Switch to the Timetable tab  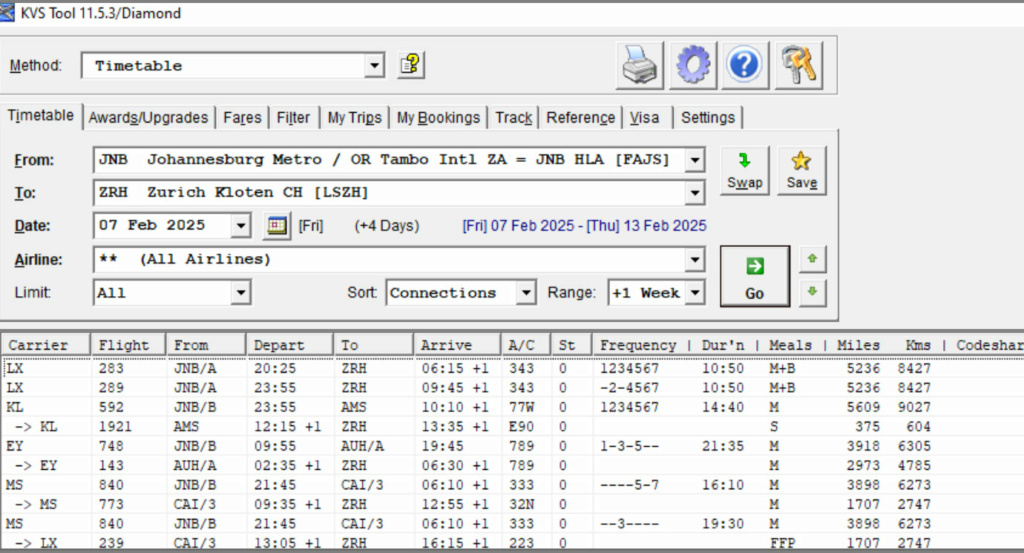pos(40,116)
